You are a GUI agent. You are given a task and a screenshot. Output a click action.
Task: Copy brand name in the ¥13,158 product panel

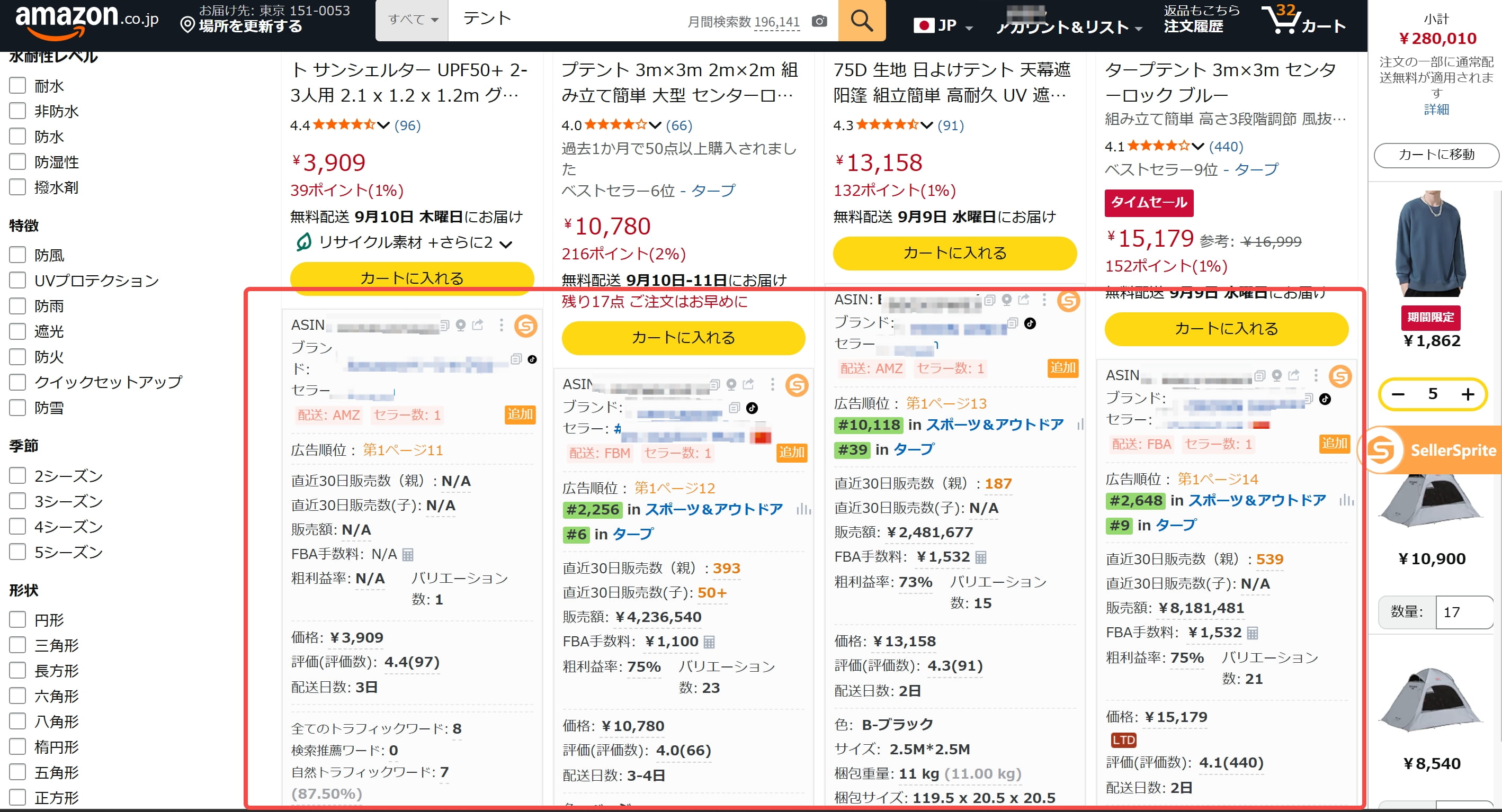click(x=1013, y=323)
